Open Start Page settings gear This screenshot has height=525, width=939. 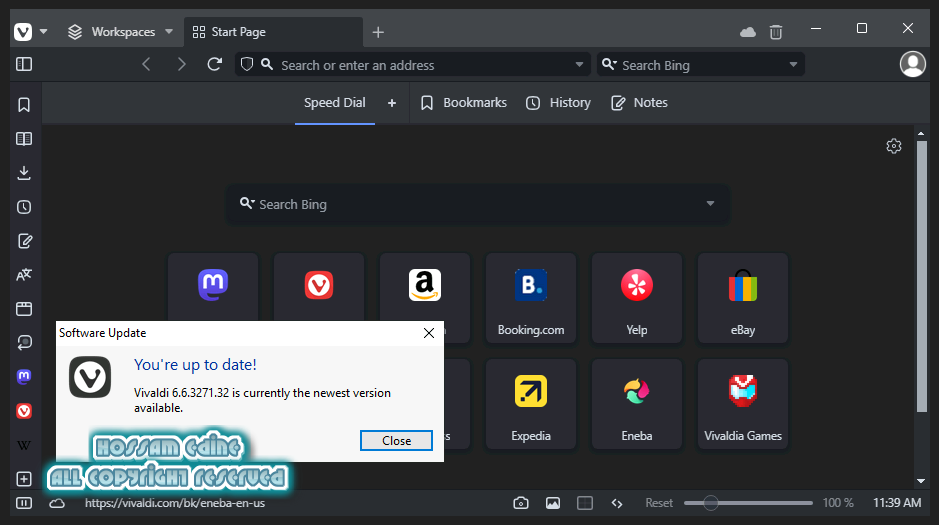(x=893, y=146)
